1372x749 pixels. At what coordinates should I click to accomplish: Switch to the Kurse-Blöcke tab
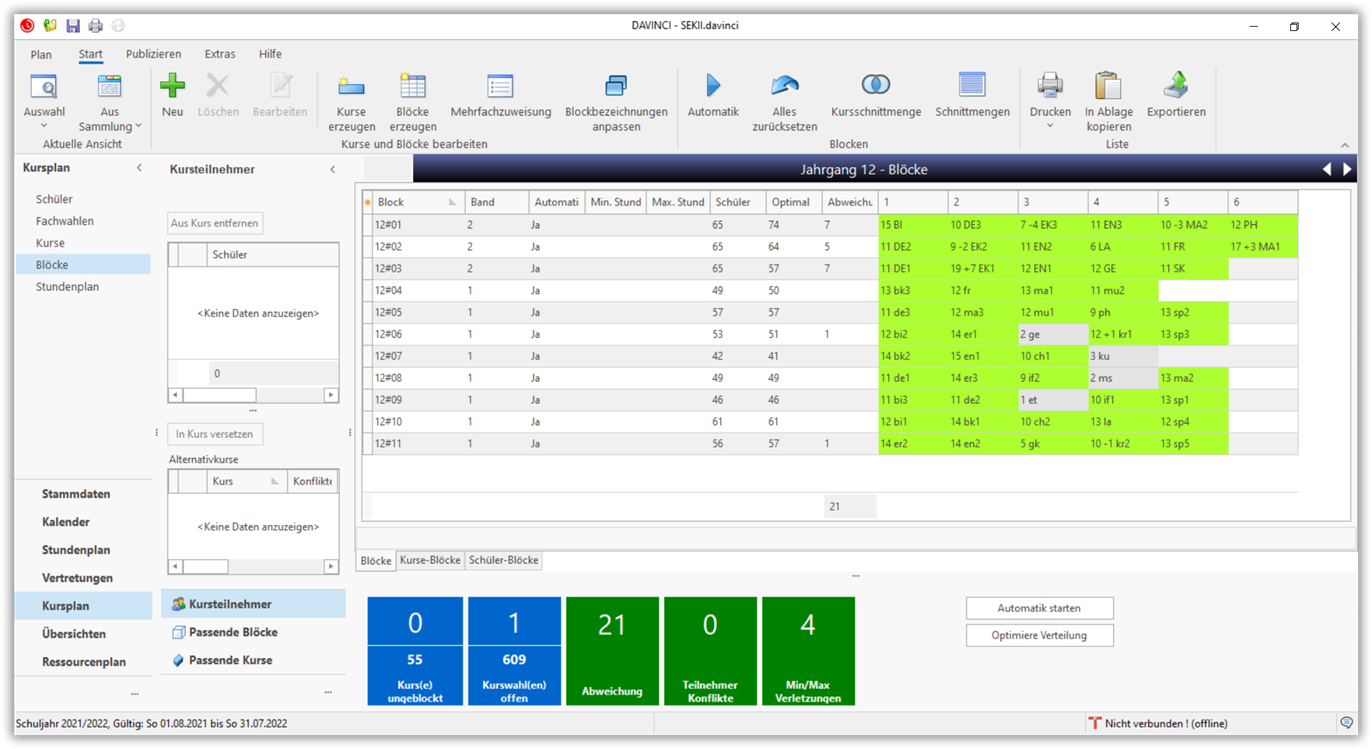point(430,561)
